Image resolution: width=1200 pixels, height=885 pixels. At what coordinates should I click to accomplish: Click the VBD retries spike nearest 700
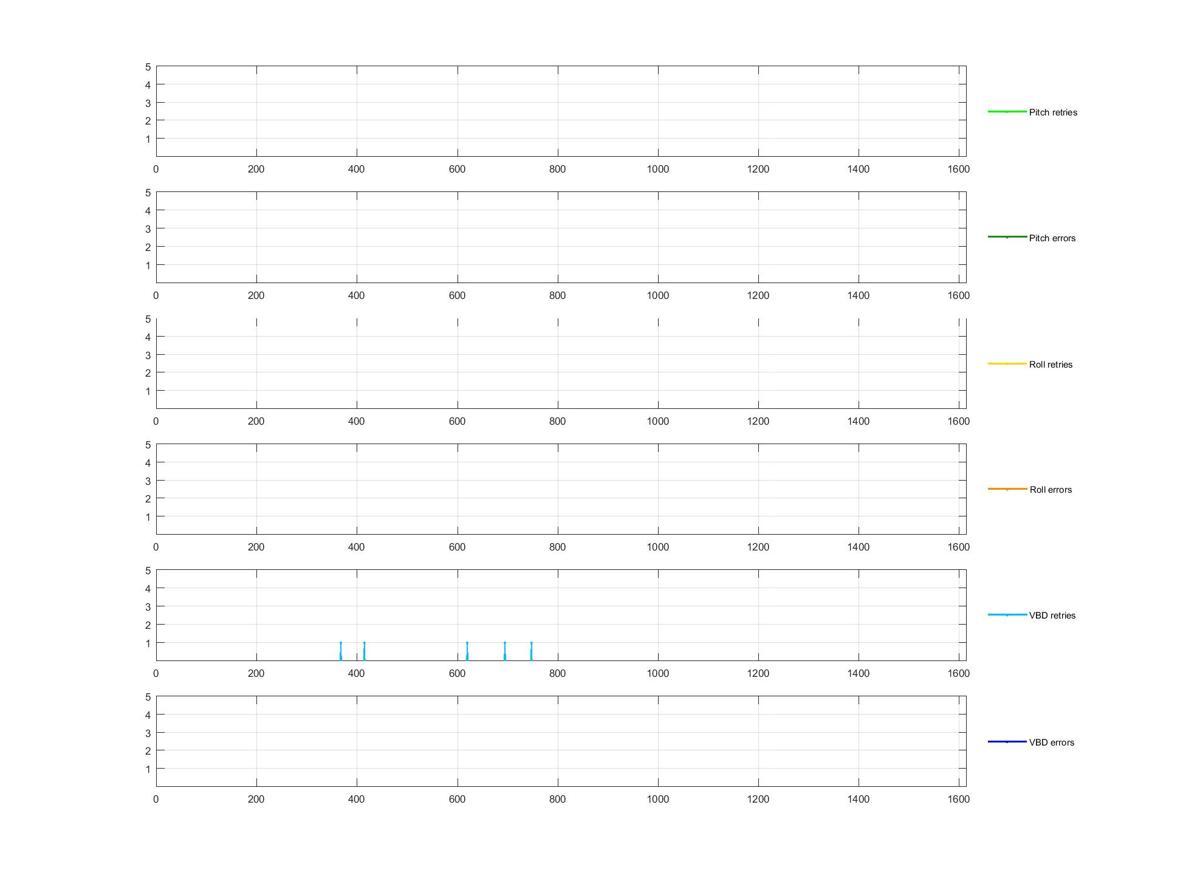pos(505,651)
